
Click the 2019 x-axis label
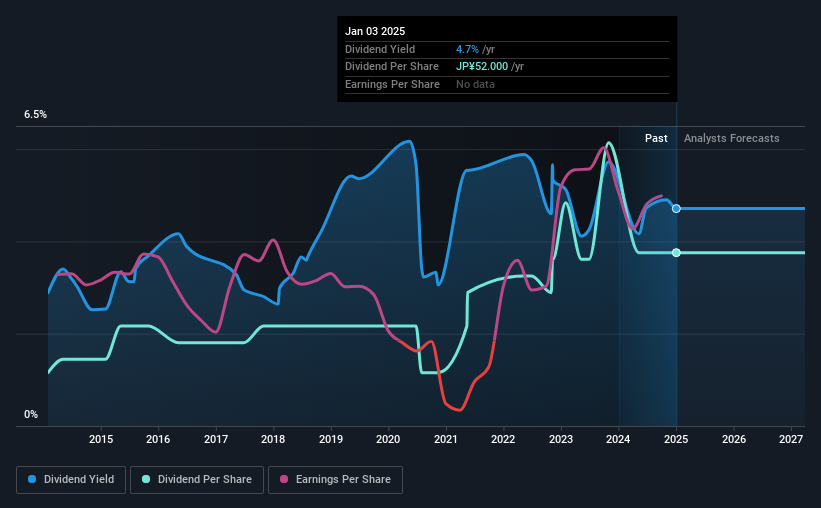point(331,439)
